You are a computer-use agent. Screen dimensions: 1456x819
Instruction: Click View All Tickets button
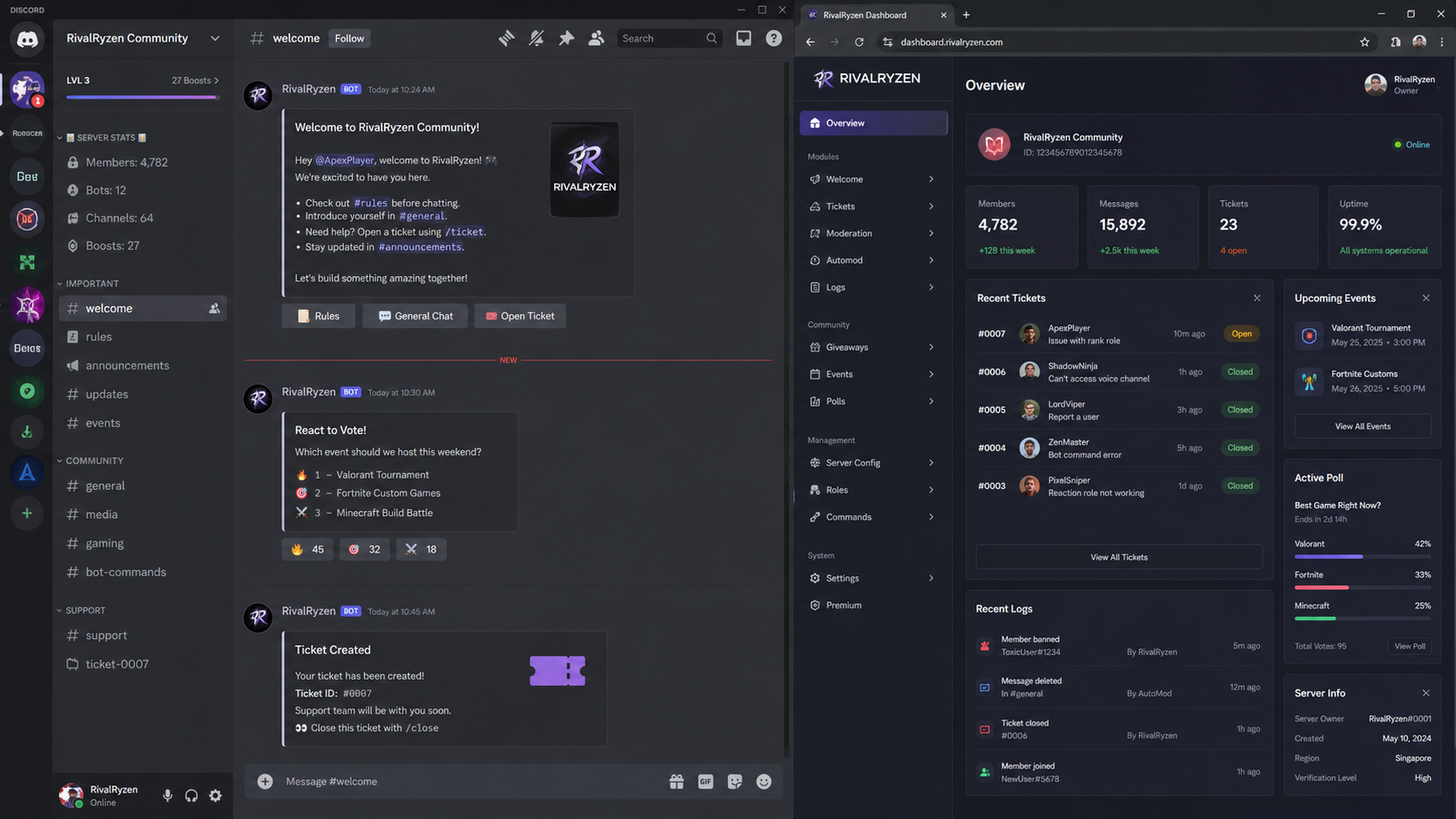(1119, 557)
